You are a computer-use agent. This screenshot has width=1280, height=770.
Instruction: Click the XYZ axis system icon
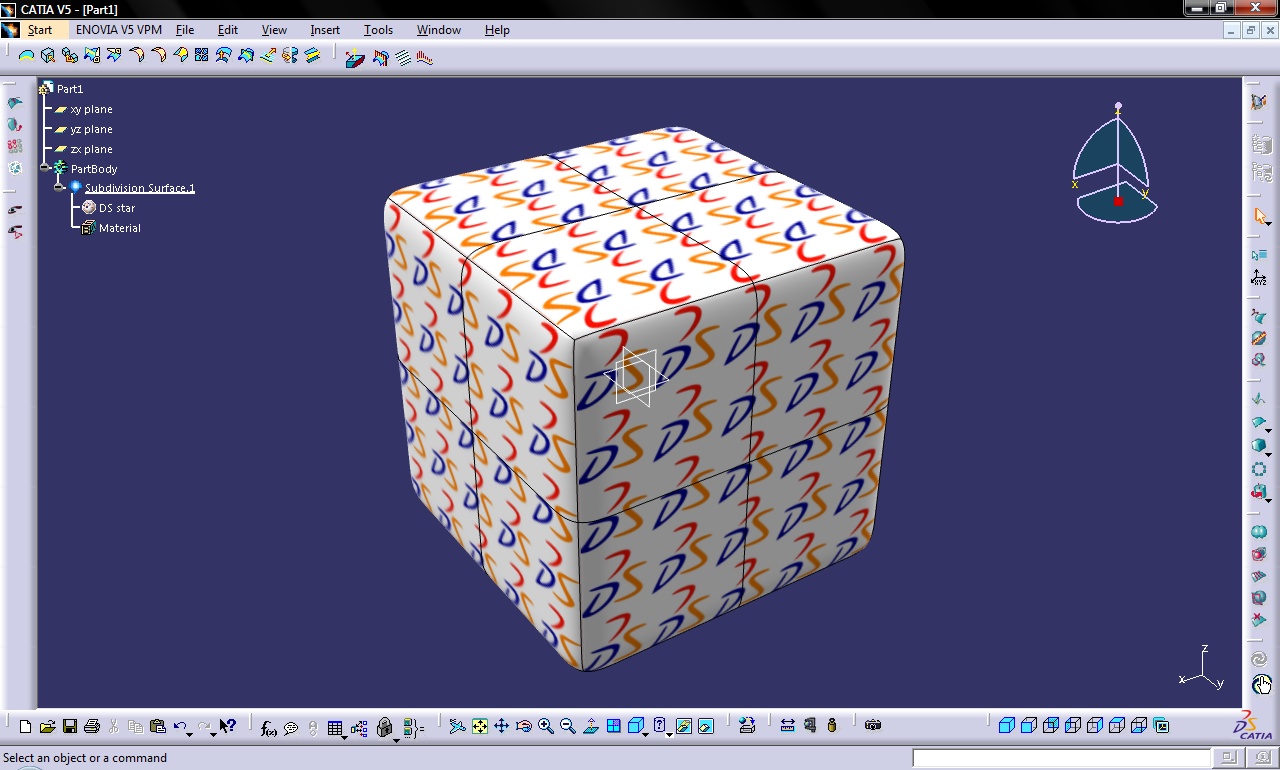point(1260,277)
